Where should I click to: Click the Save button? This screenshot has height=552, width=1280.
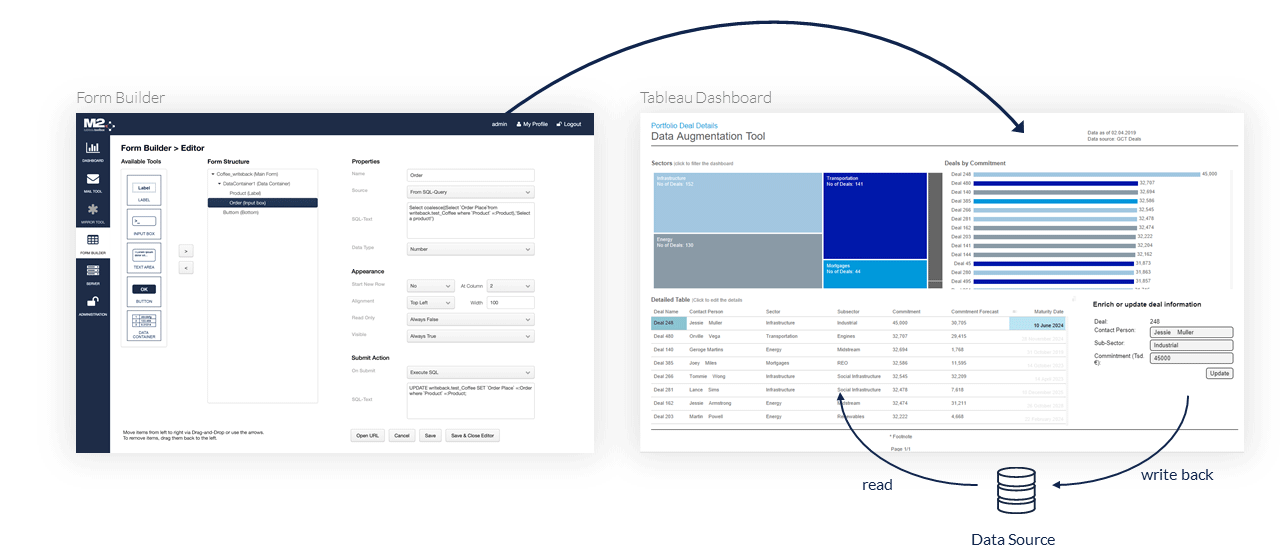(430, 436)
